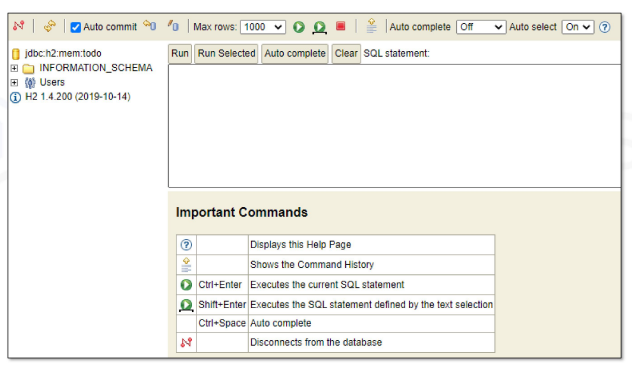Click the H2 1.4.200 version info entry
Screen dimensions: 632x367
[78, 97]
